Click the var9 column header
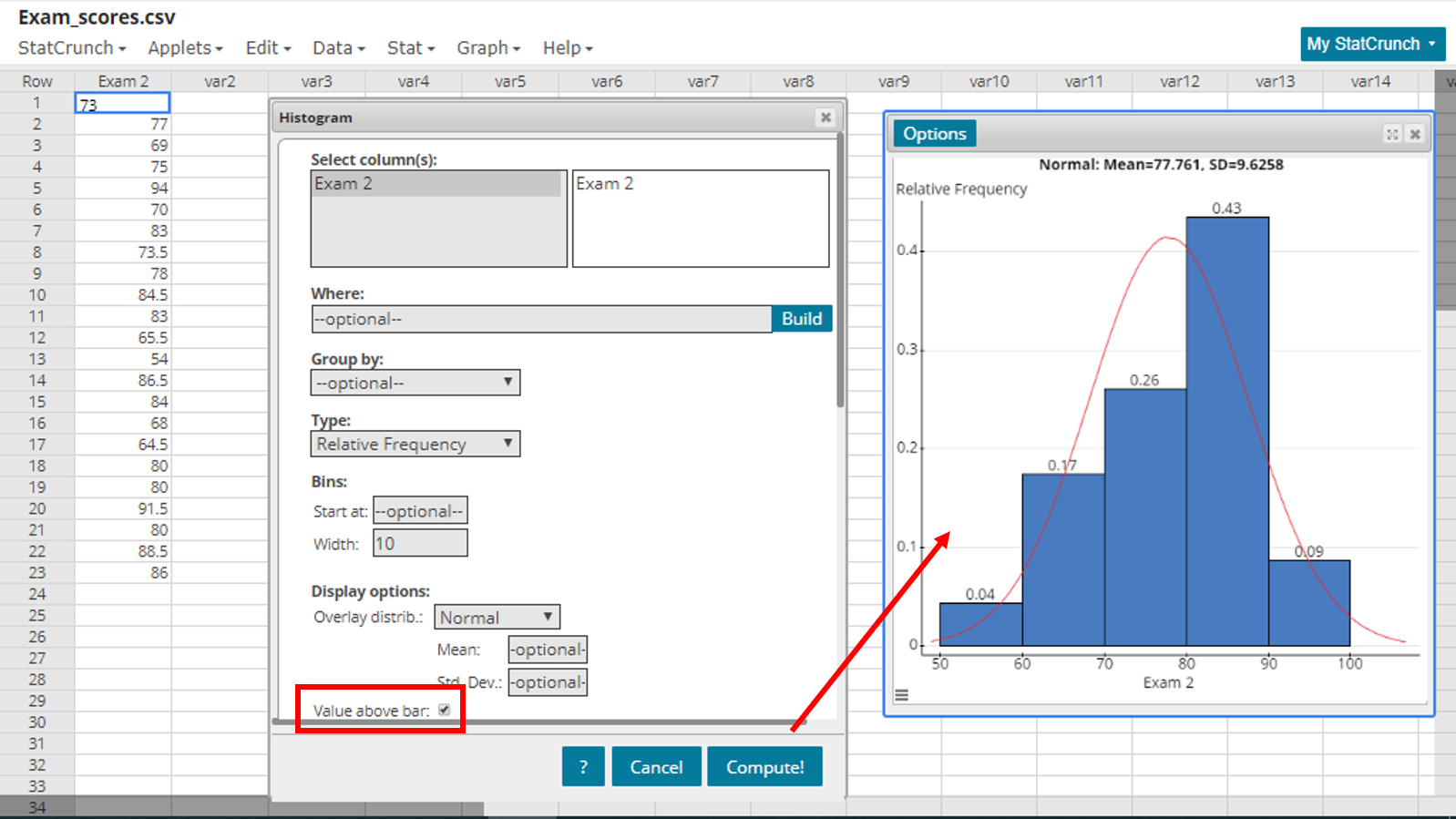 [894, 81]
